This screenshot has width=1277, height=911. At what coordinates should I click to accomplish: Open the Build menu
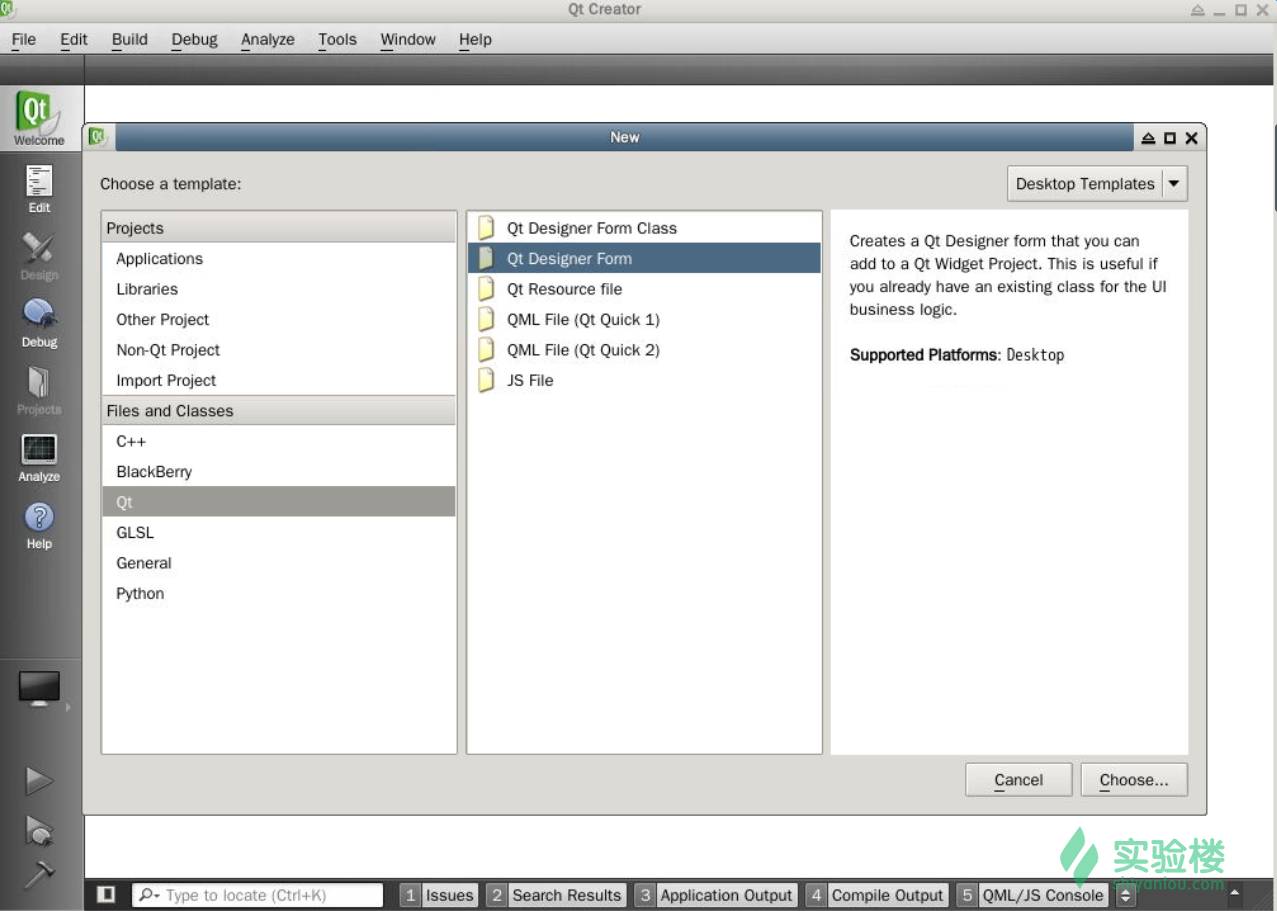[x=130, y=39]
